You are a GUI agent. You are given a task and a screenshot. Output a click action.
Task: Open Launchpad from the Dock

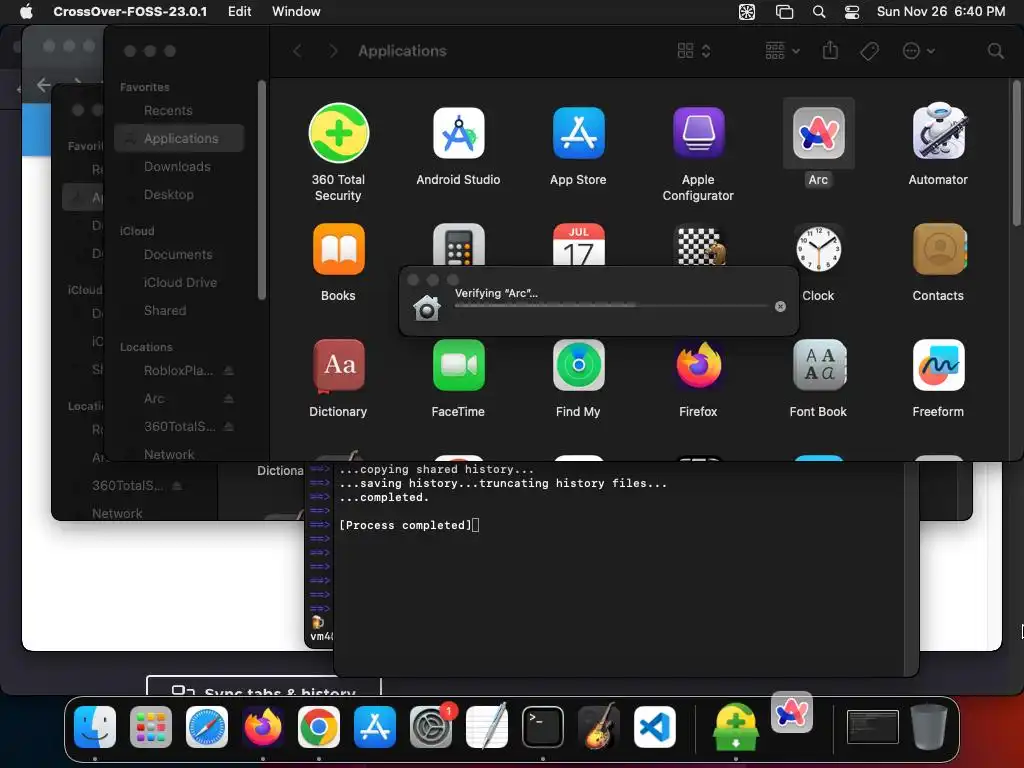coord(151,727)
